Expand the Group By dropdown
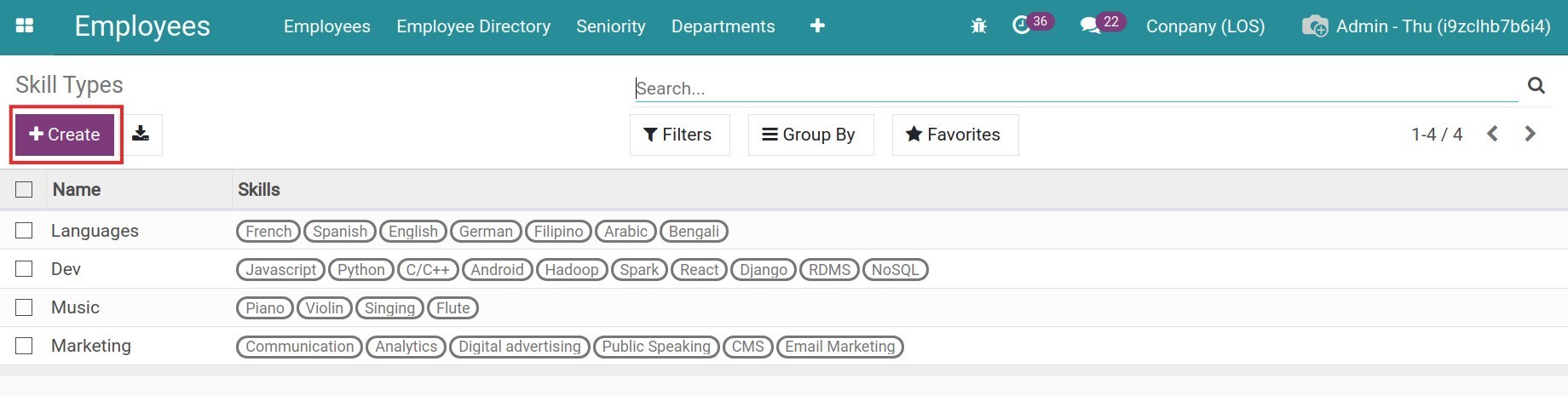 pos(810,135)
